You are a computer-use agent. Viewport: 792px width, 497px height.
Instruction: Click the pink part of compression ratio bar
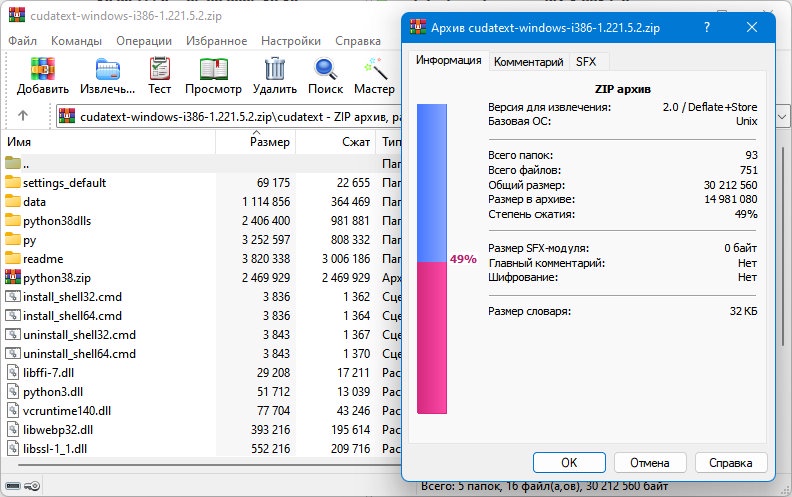pyautogui.click(x=432, y=337)
